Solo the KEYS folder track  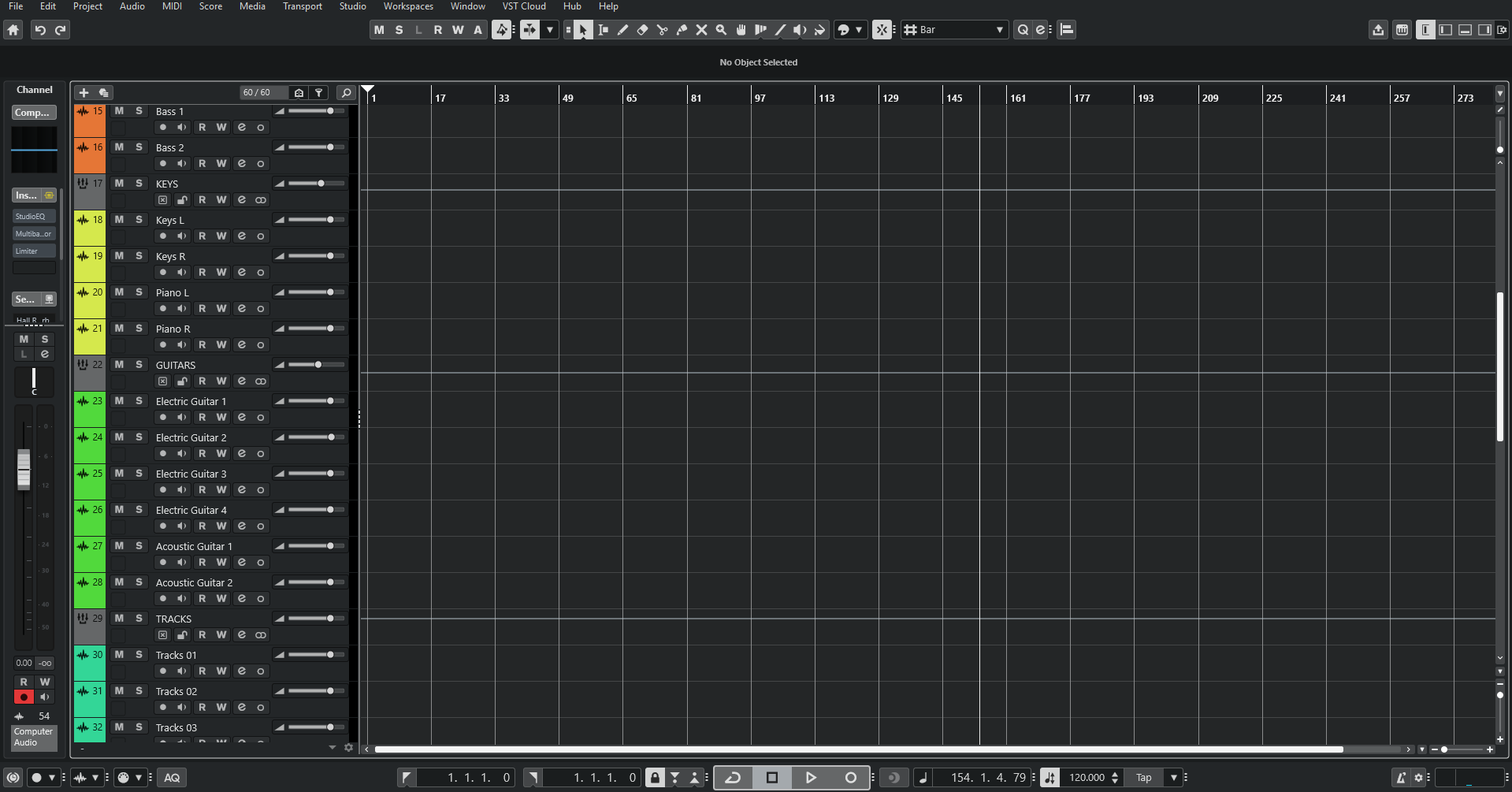pyautogui.click(x=139, y=183)
